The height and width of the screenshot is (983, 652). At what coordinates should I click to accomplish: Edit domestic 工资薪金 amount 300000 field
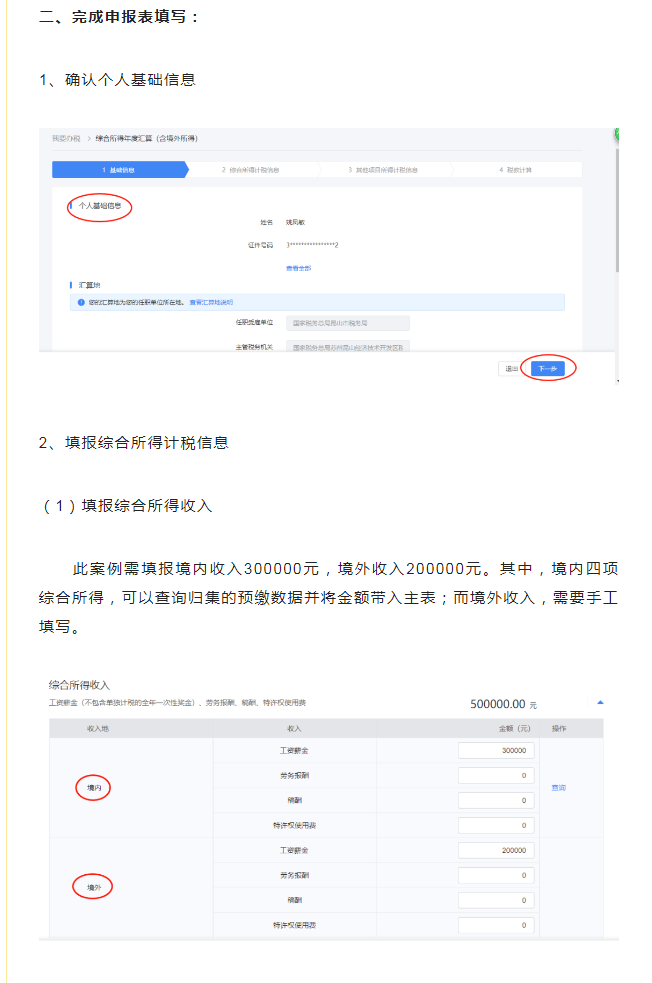click(x=496, y=751)
